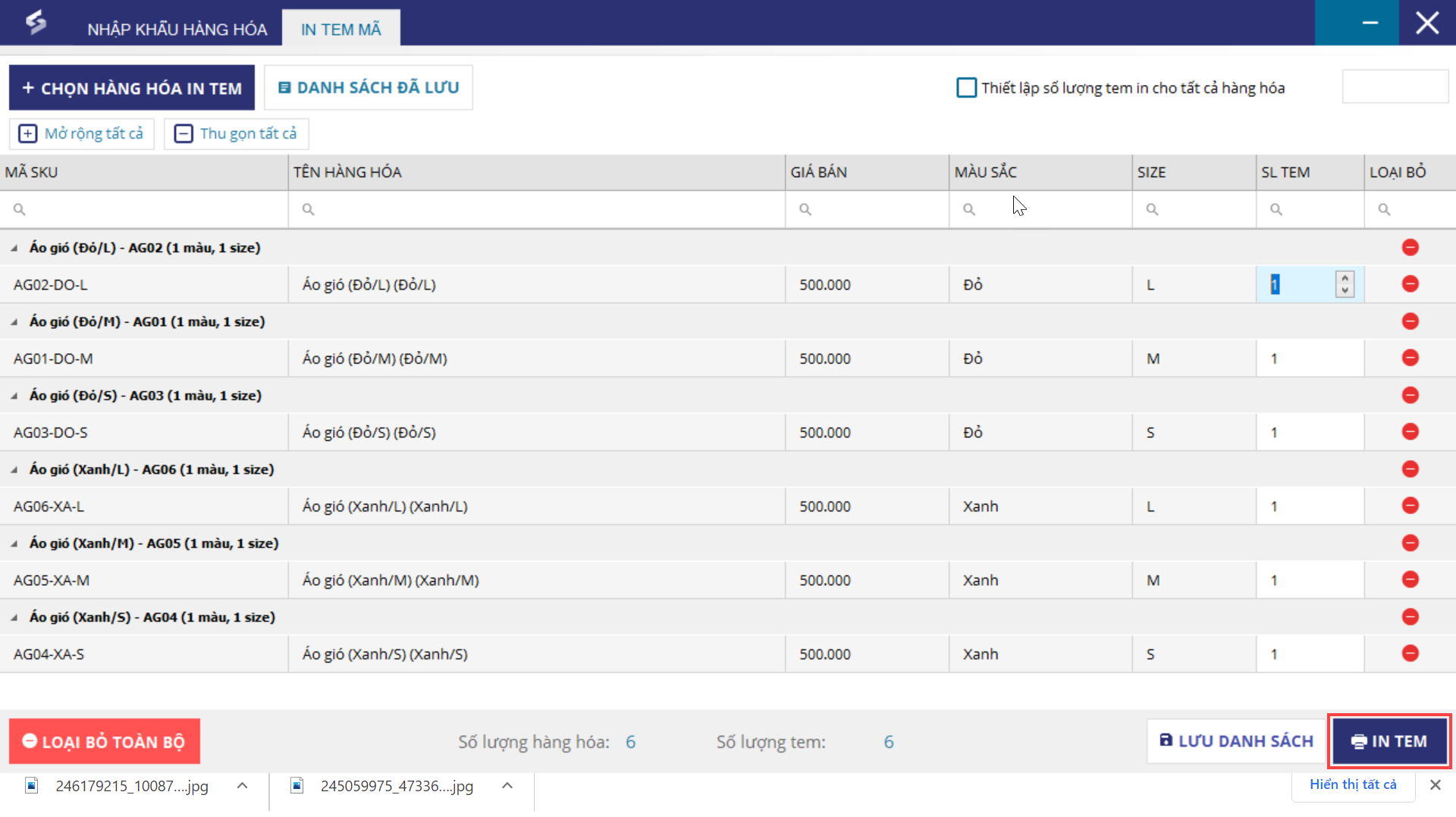Screen dimensions: 1456x817
Task: Click LOẠI BỎ TOÀN BỘ button
Action: coord(105,741)
